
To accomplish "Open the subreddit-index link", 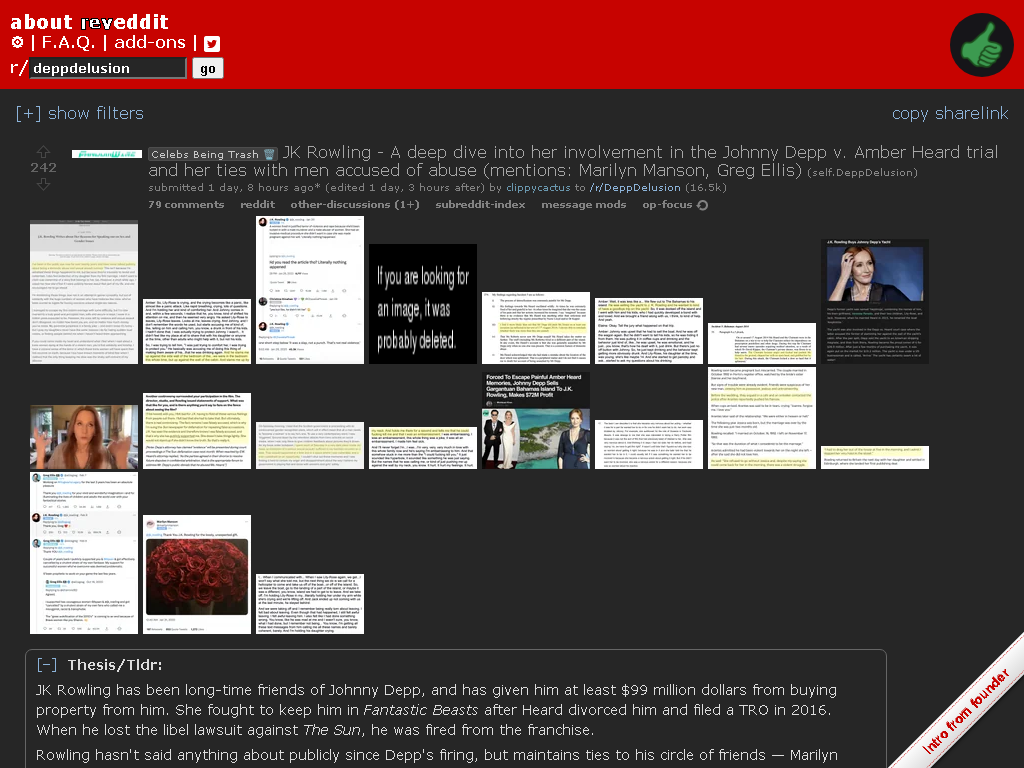I will point(480,204).
